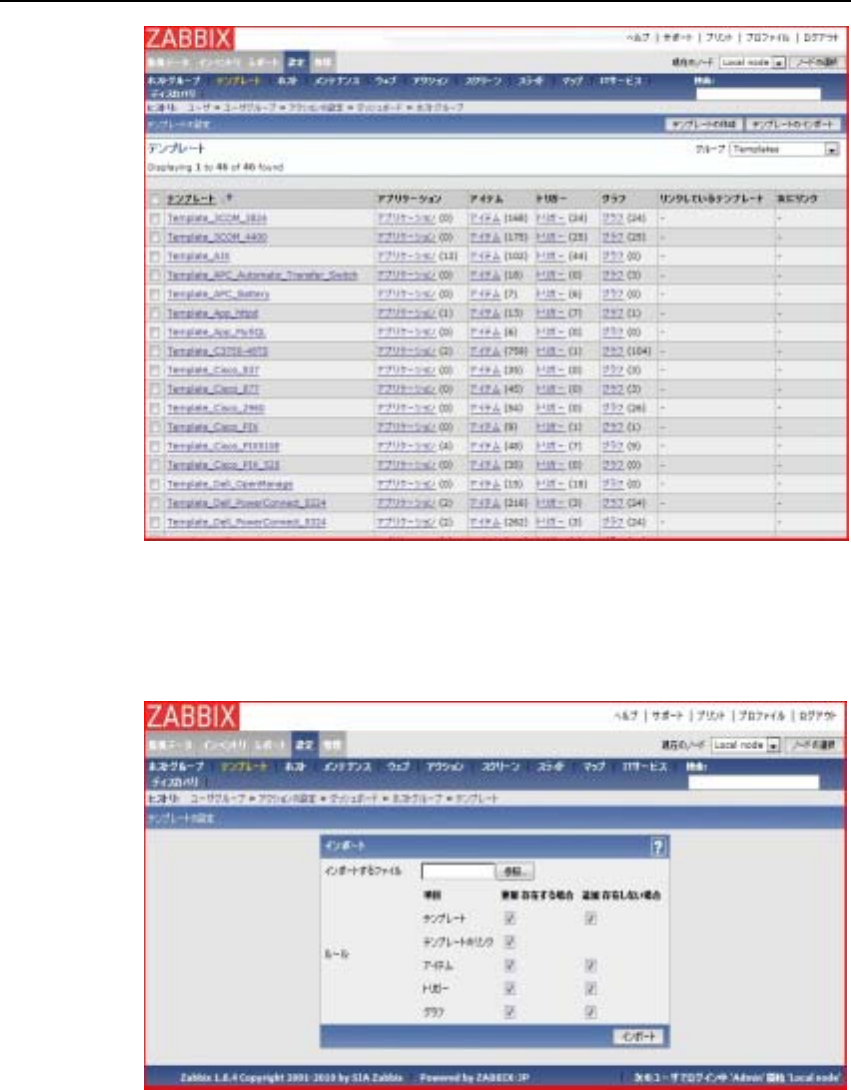Click search field on the import page

click(754, 782)
